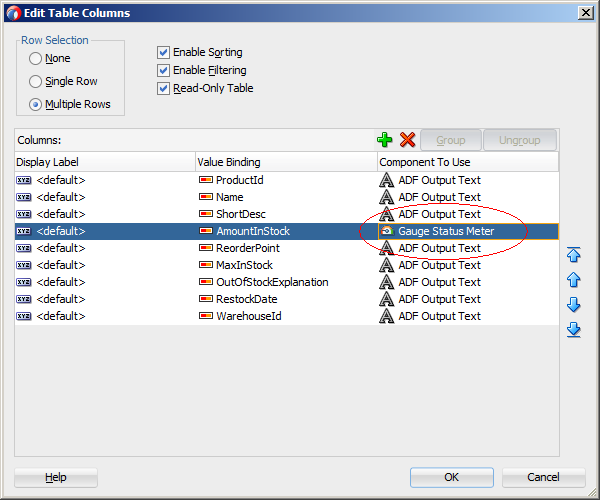The width and height of the screenshot is (600, 500).
Task: Click ADF Output Text cell for OutOfStockExplanation
Action: [468, 282]
